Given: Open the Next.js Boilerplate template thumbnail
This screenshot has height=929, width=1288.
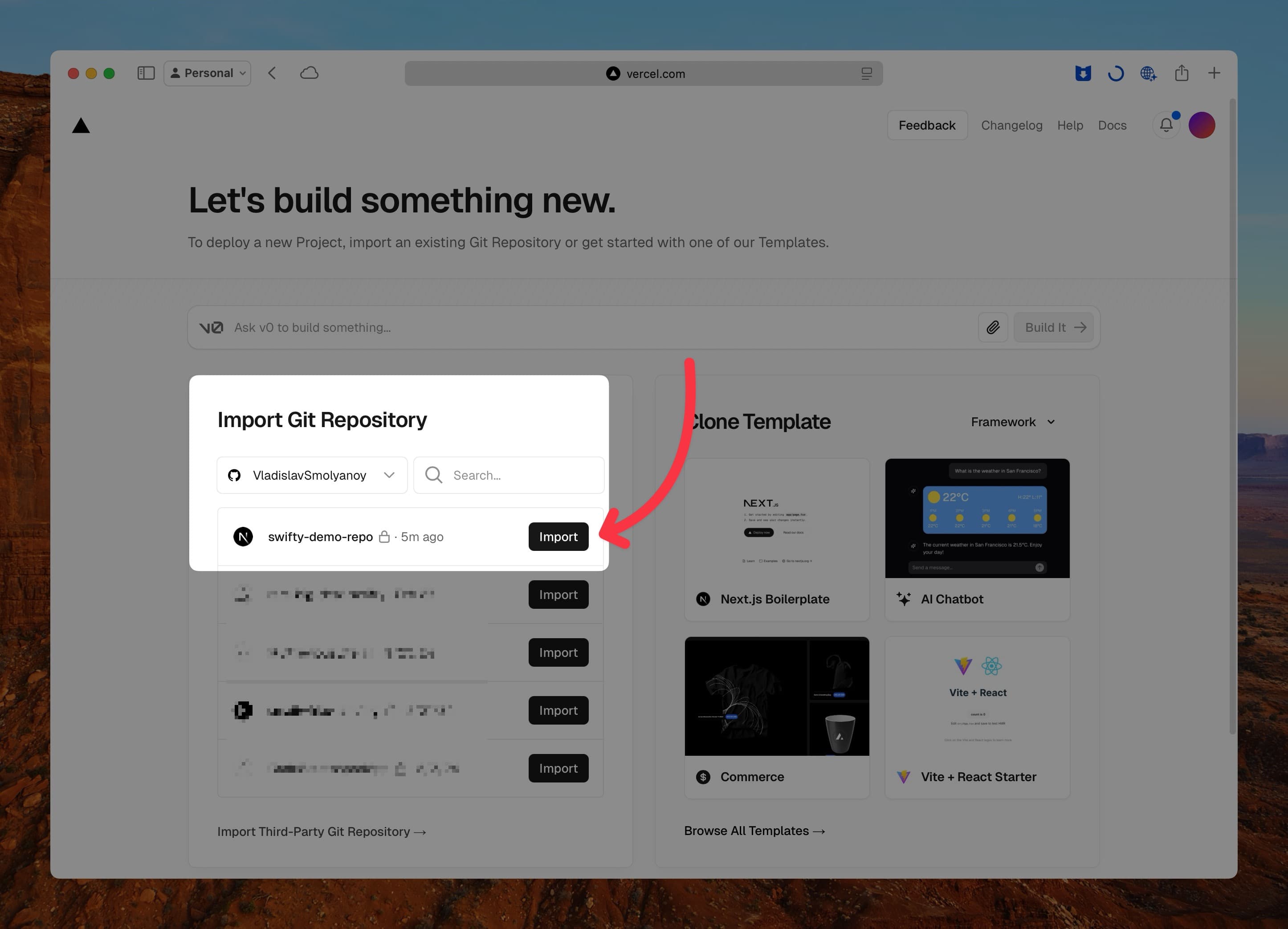Looking at the screenshot, I should pos(777,518).
